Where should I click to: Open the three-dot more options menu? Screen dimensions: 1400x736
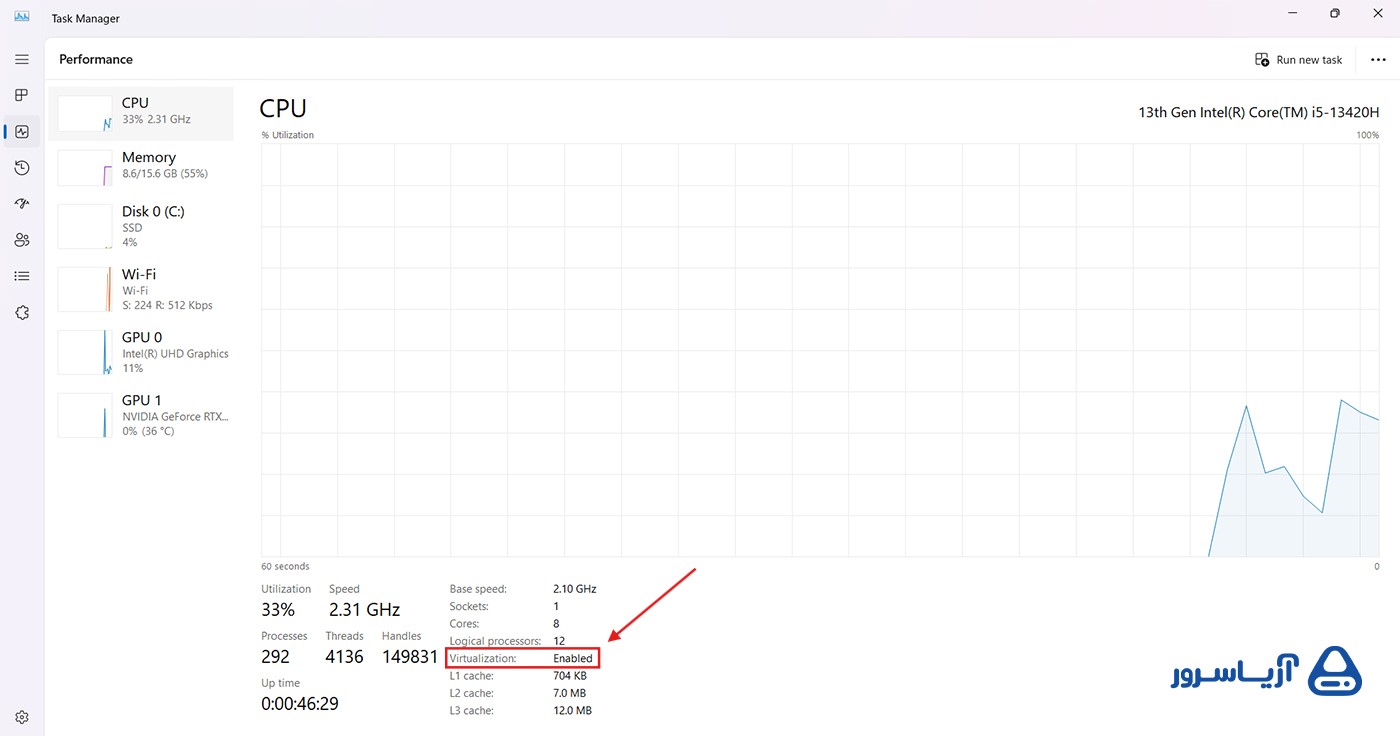[x=1378, y=60]
